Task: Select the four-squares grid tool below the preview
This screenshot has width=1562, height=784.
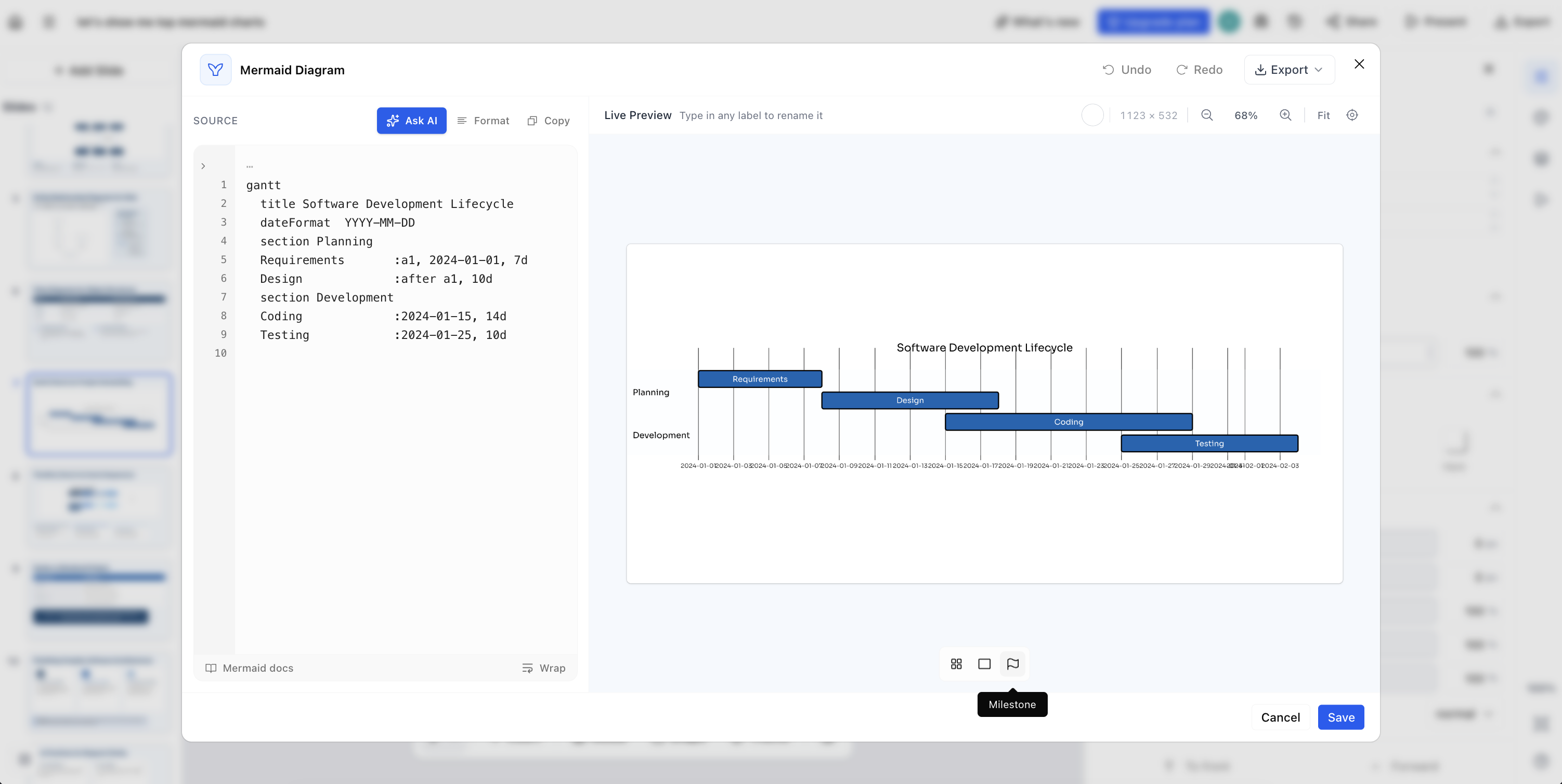Action: [x=956, y=664]
